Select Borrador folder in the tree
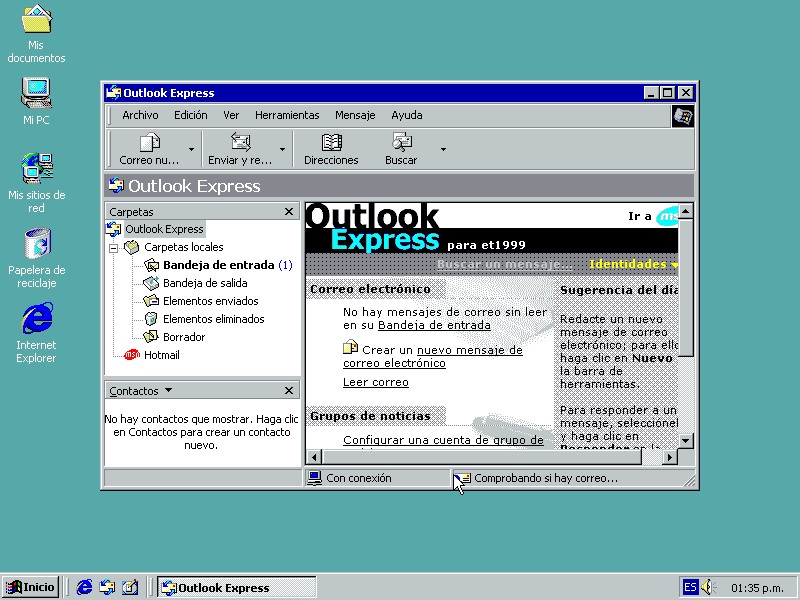800x600 pixels. (x=174, y=337)
